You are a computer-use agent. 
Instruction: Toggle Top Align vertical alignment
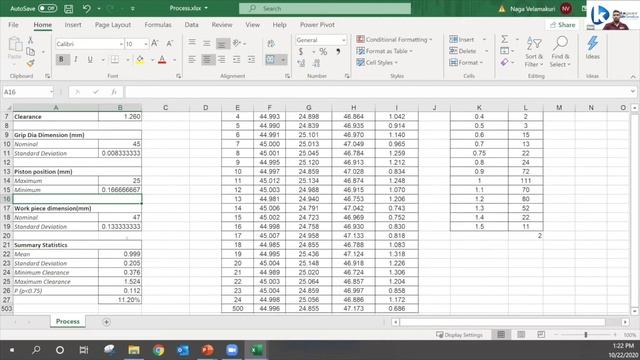click(x=192, y=43)
